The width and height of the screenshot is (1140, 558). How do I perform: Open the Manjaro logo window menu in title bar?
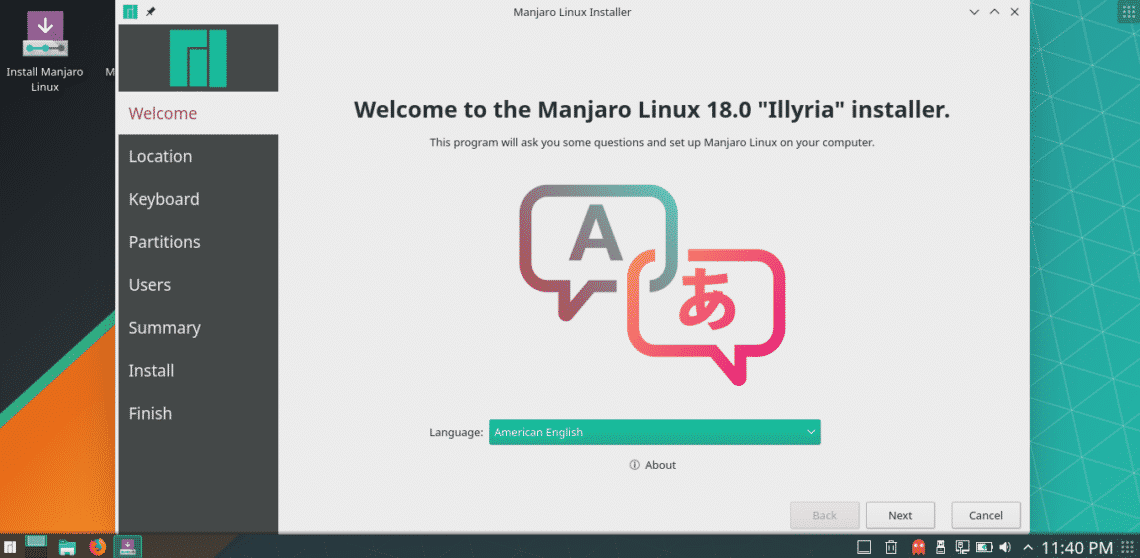click(130, 12)
